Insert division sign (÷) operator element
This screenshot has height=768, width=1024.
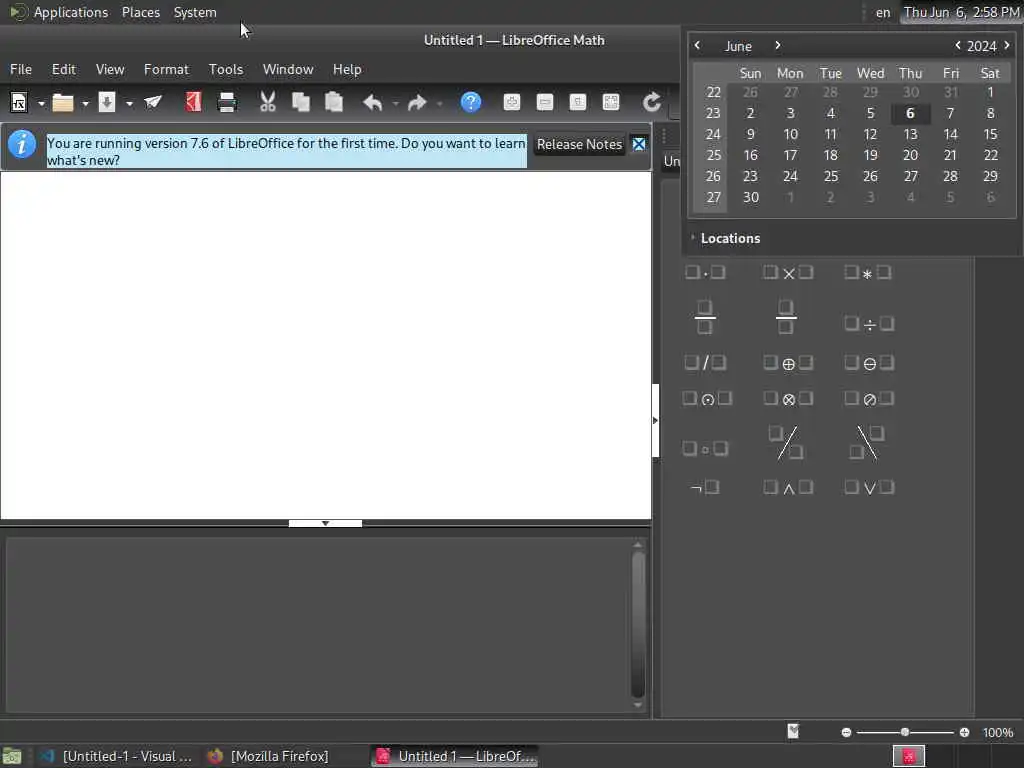point(869,323)
